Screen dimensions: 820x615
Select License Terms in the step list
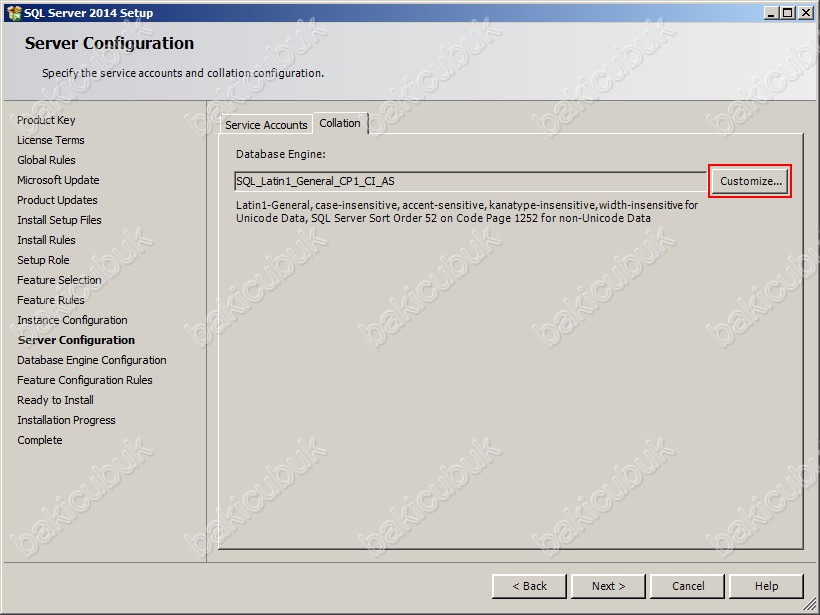(51, 140)
